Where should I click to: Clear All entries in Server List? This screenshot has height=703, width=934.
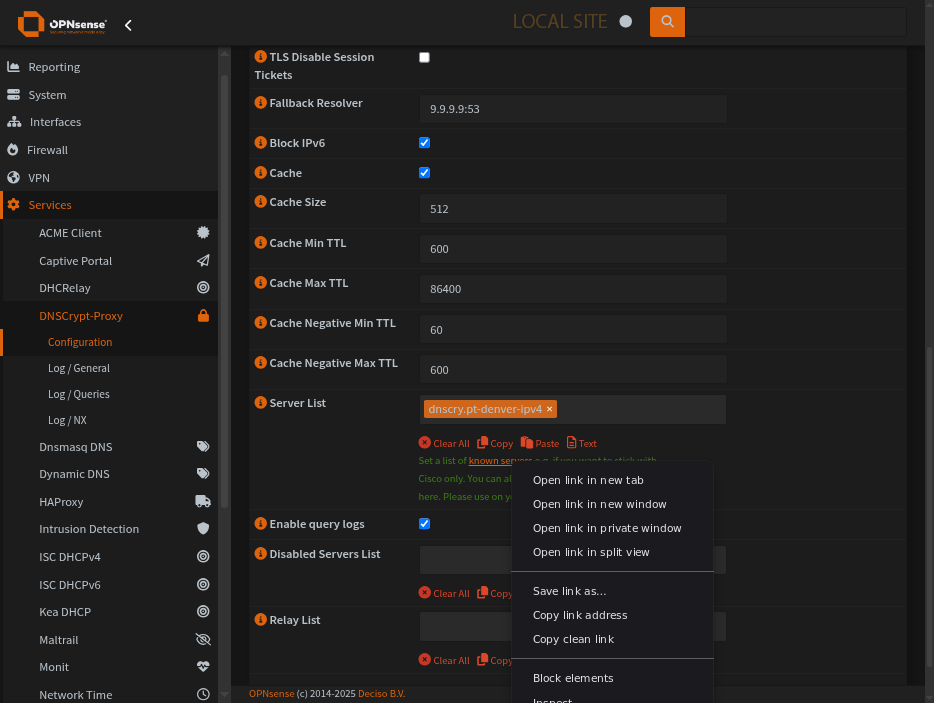click(x=444, y=443)
